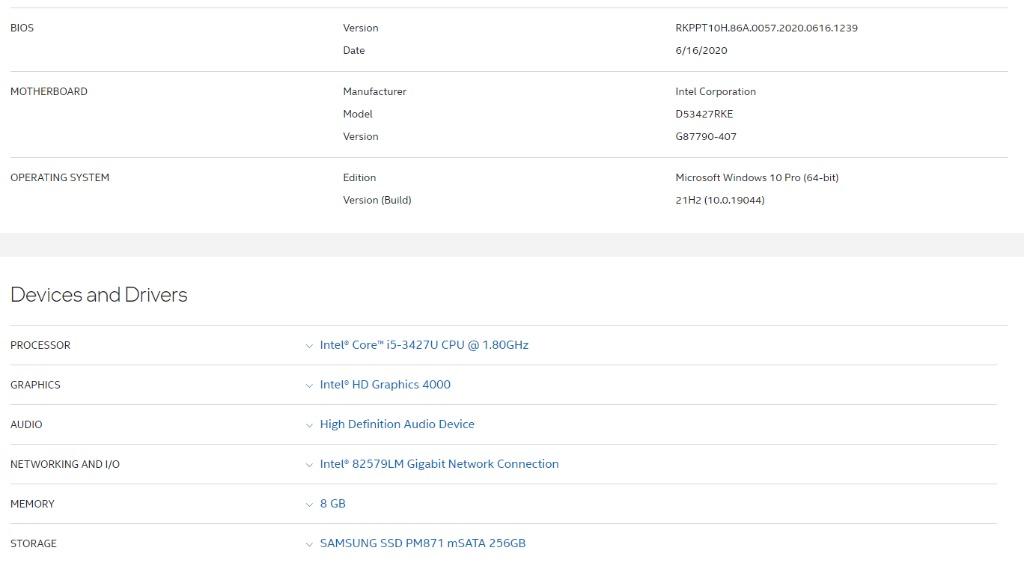Select BIOS date 6/16/2020 value
1024x562 pixels.
[701, 50]
